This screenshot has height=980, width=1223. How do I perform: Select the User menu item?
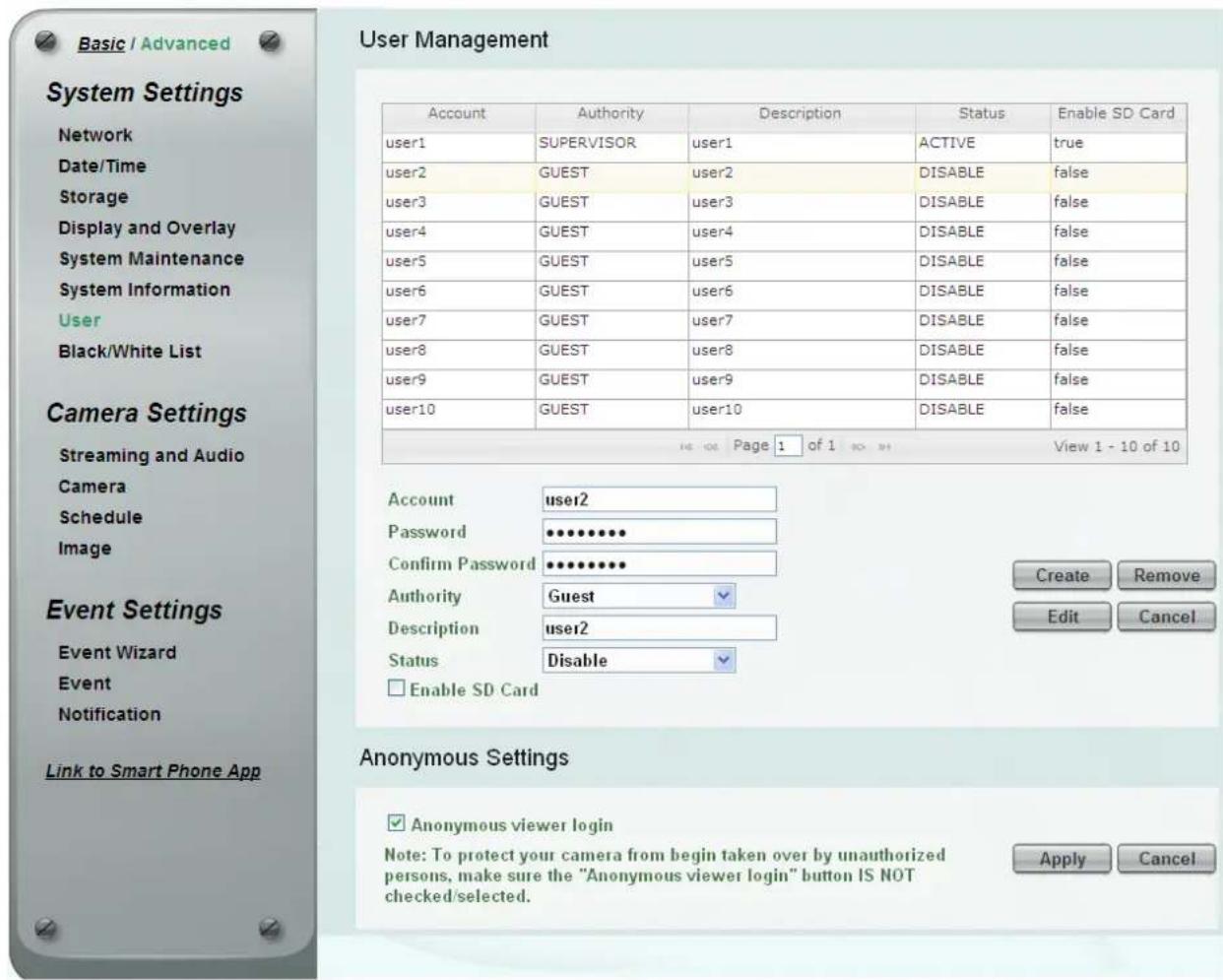[79, 320]
